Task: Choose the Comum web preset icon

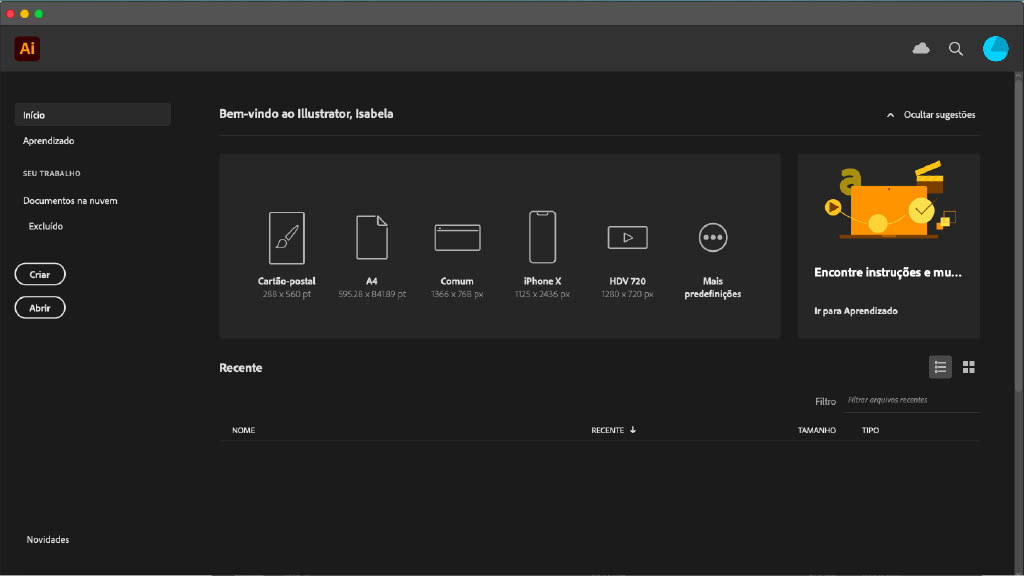Action: 457,238
